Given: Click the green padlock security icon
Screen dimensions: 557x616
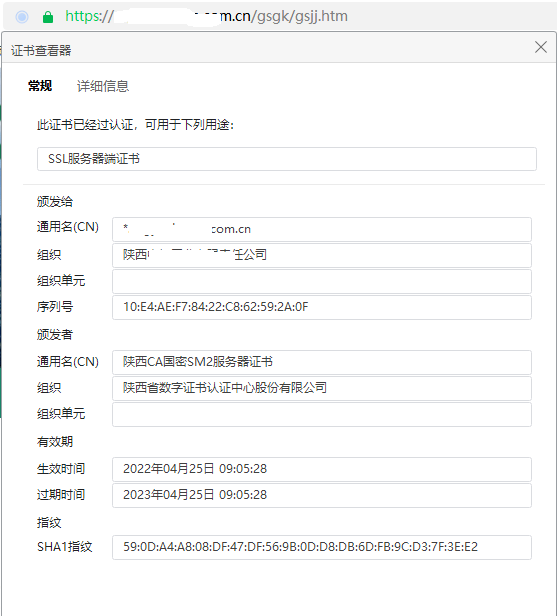Looking at the screenshot, I should [x=48, y=17].
